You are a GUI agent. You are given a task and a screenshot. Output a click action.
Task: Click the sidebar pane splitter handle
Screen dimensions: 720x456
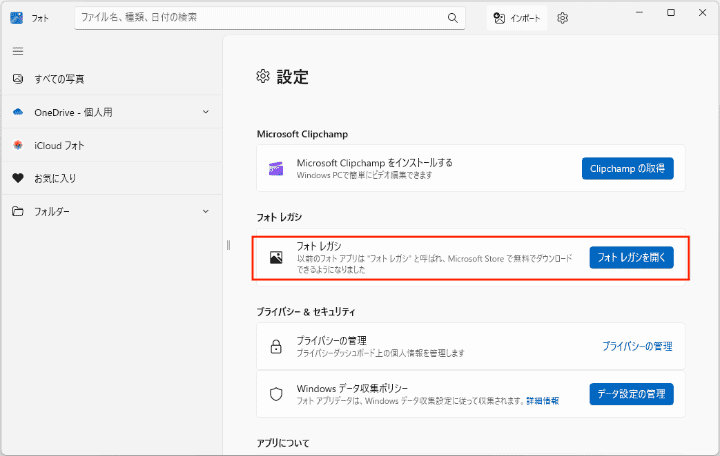coord(228,245)
